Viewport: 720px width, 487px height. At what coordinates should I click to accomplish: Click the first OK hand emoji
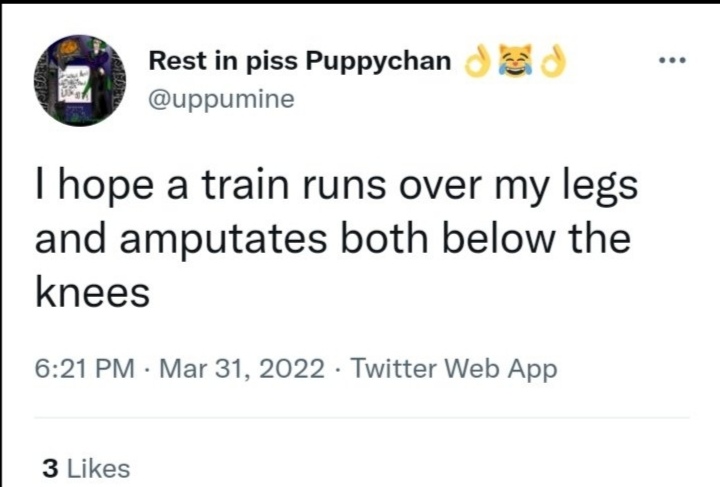(477, 61)
